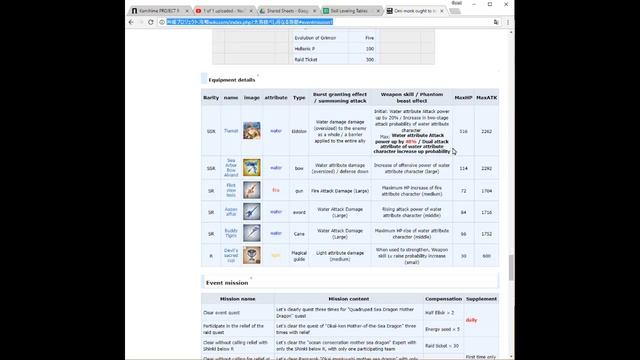Click the Mission name column header
This screenshot has width=640, height=360.
(238, 299)
